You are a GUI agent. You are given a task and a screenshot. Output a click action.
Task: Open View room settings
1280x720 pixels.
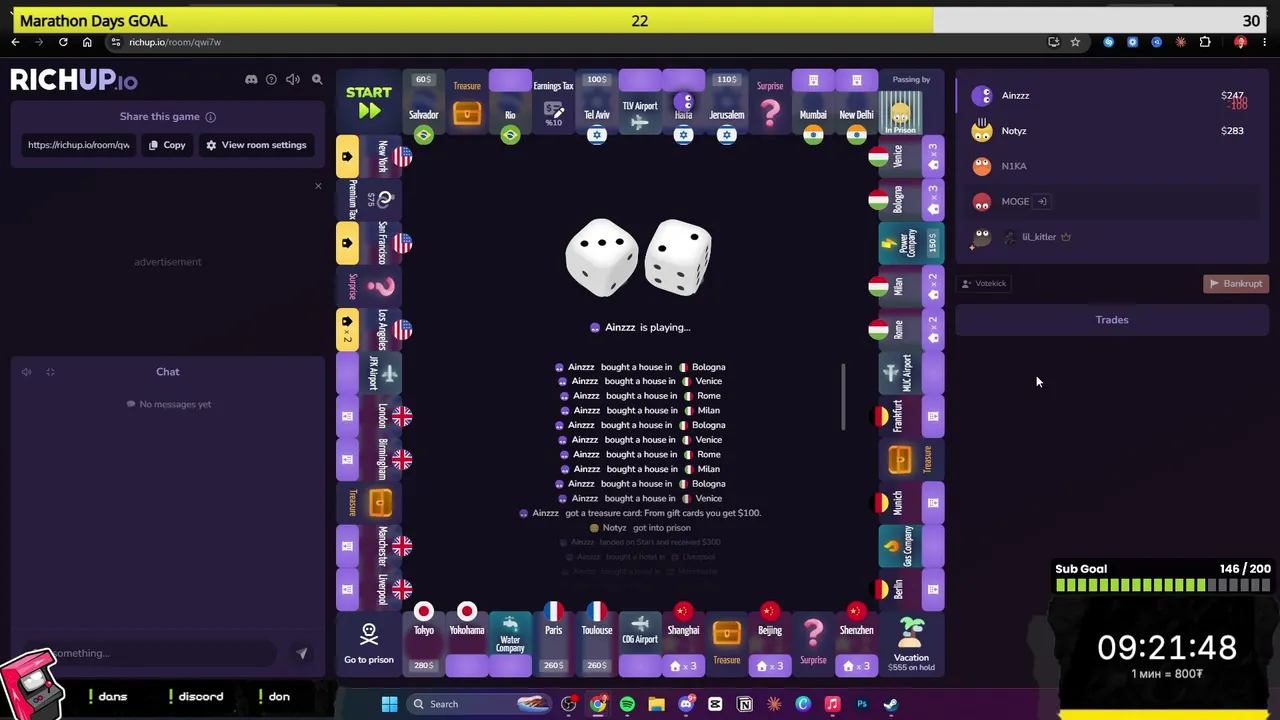(256, 145)
